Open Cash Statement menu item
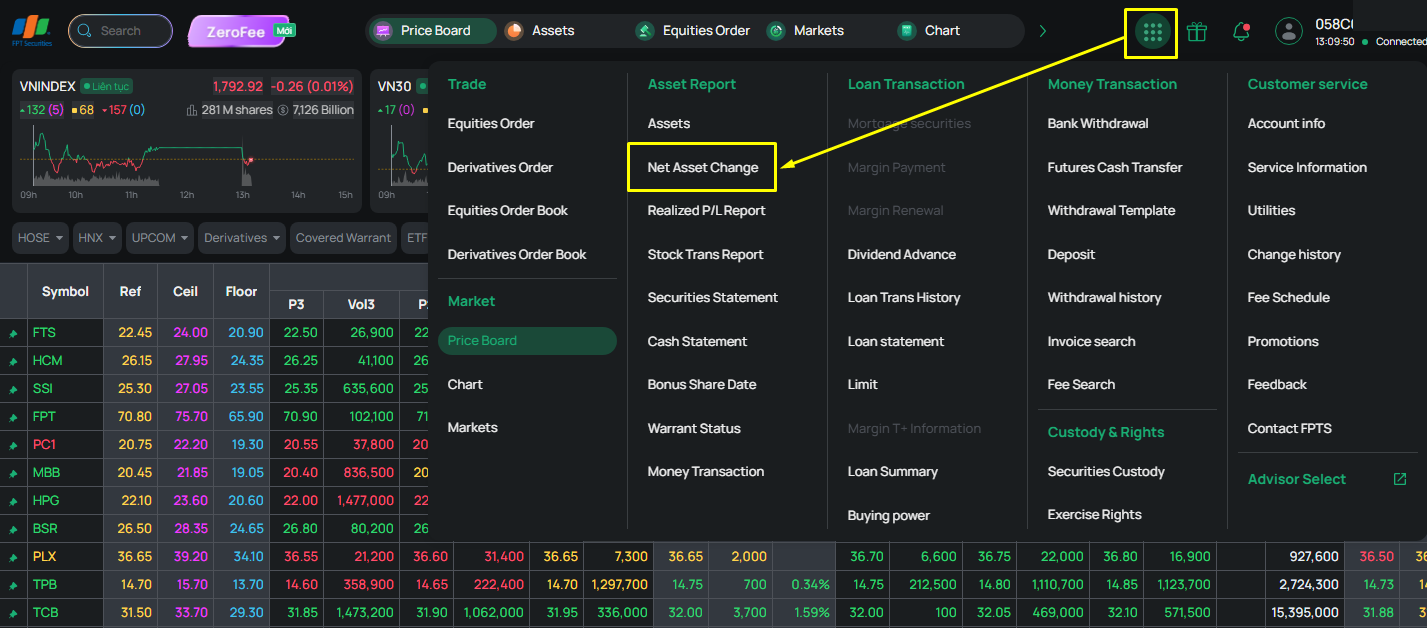 (697, 341)
